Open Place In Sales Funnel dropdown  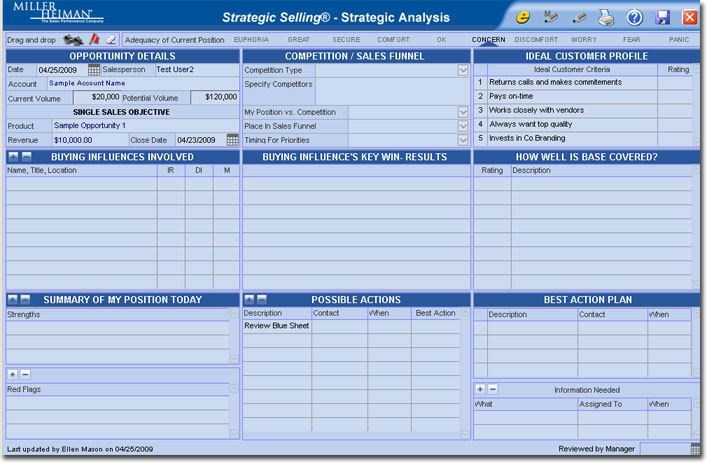(x=463, y=126)
